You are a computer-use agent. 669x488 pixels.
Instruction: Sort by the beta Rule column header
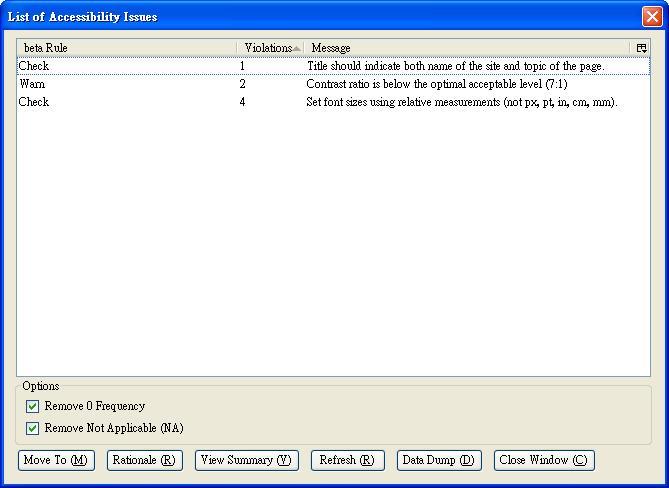[127, 48]
